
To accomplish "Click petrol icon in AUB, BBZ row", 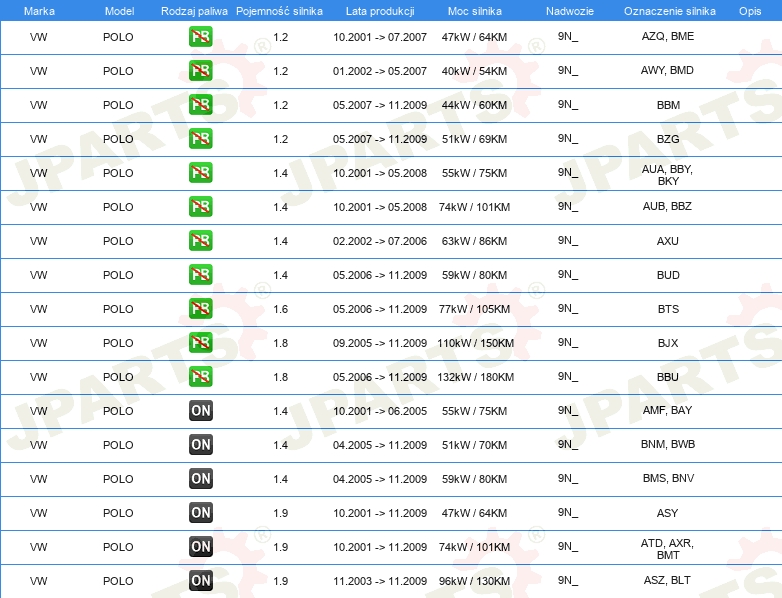I will tap(200, 206).
